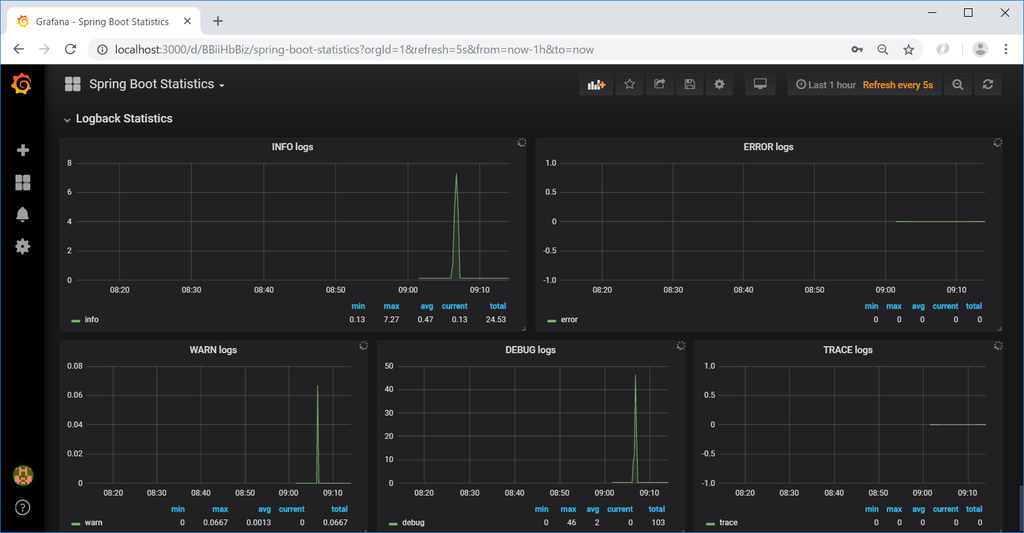This screenshot has height=533, width=1024.
Task: Click the INFO logs loading spinner icon
Action: (522, 142)
